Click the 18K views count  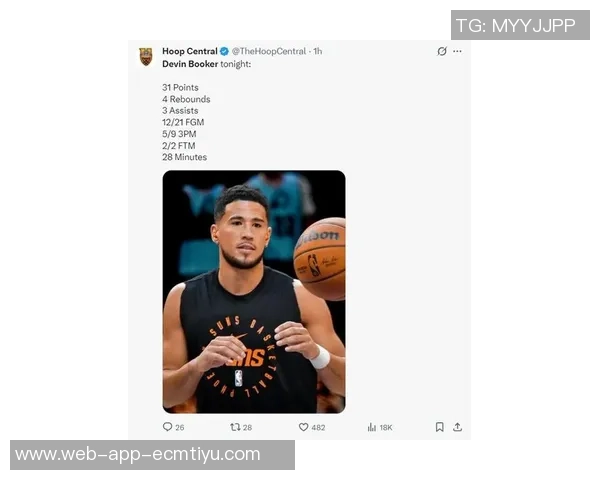[386, 428]
